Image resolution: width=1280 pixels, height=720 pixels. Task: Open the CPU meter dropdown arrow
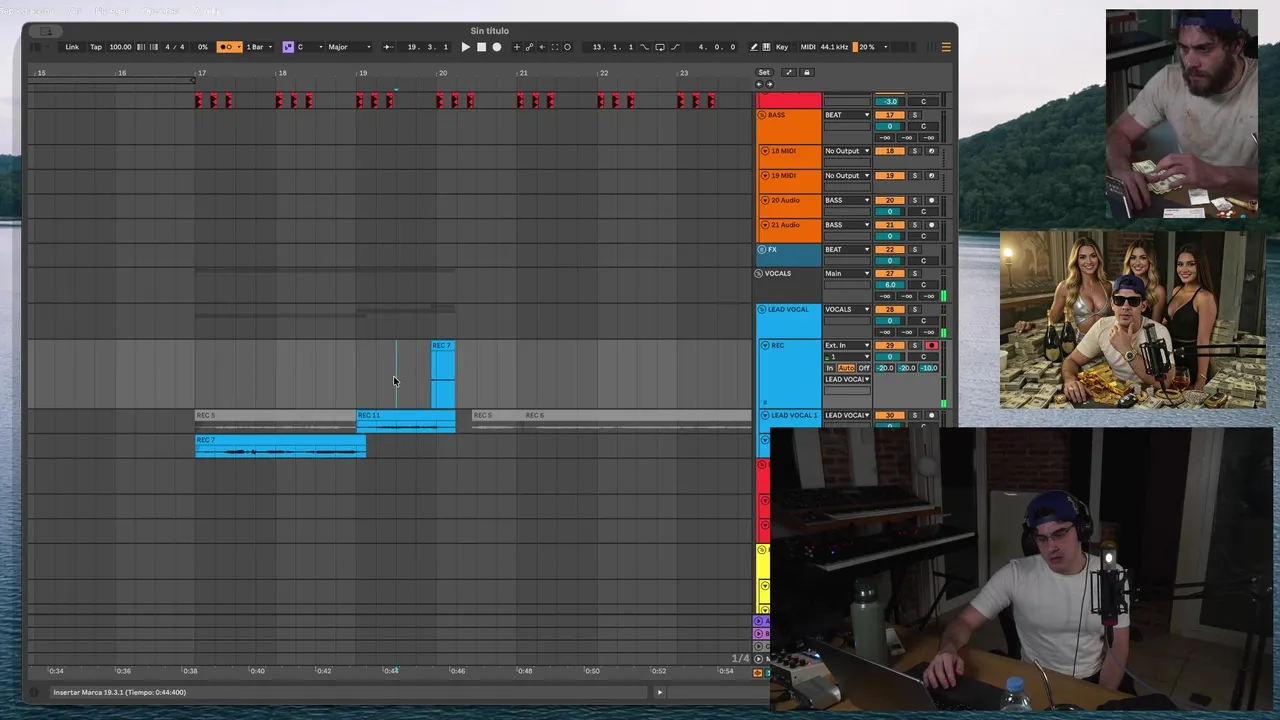886,47
